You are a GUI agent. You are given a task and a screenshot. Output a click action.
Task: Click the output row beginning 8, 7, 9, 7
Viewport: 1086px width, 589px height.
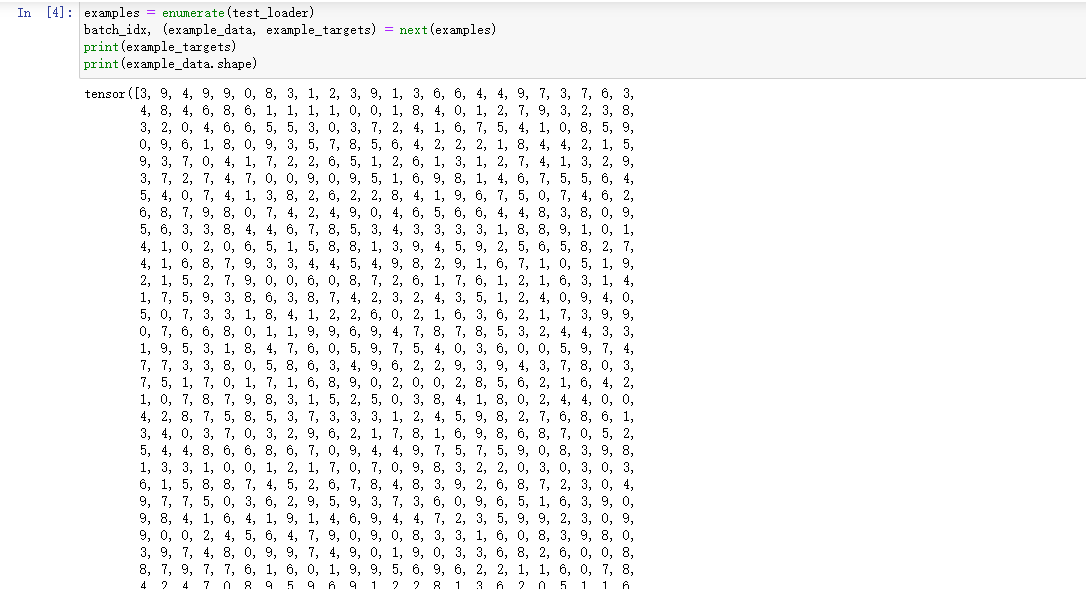386,570
